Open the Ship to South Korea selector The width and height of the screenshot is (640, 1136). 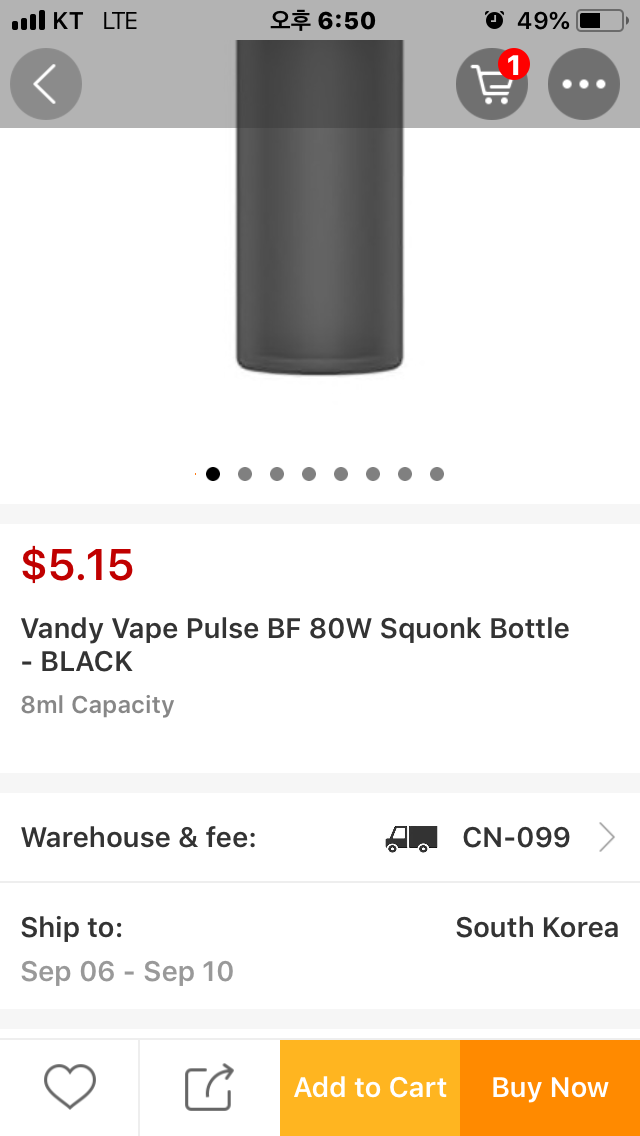tap(536, 928)
